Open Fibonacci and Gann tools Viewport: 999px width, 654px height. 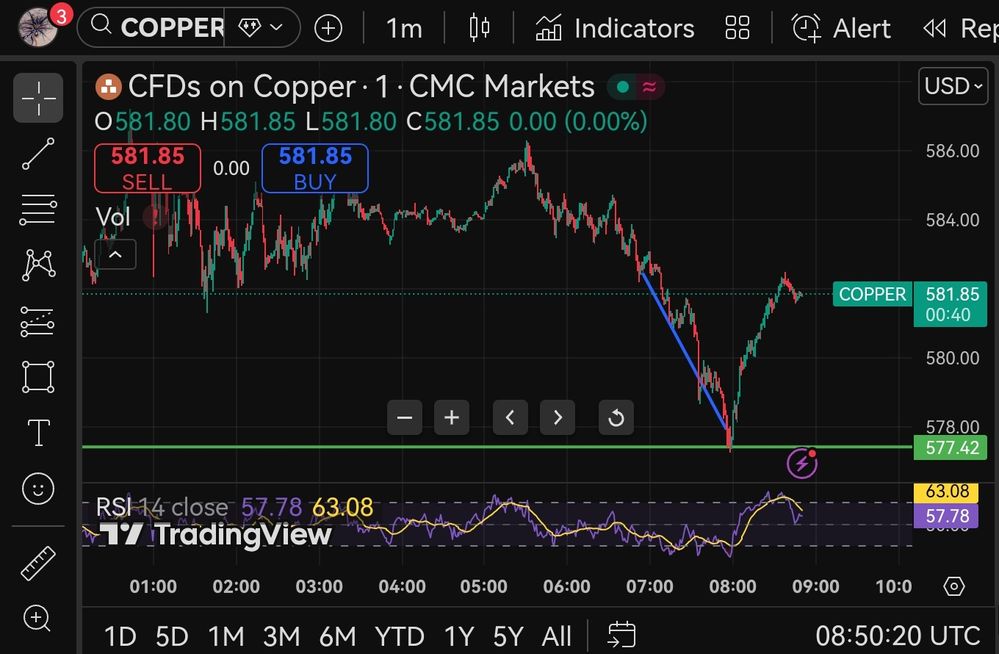[x=38, y=209]
